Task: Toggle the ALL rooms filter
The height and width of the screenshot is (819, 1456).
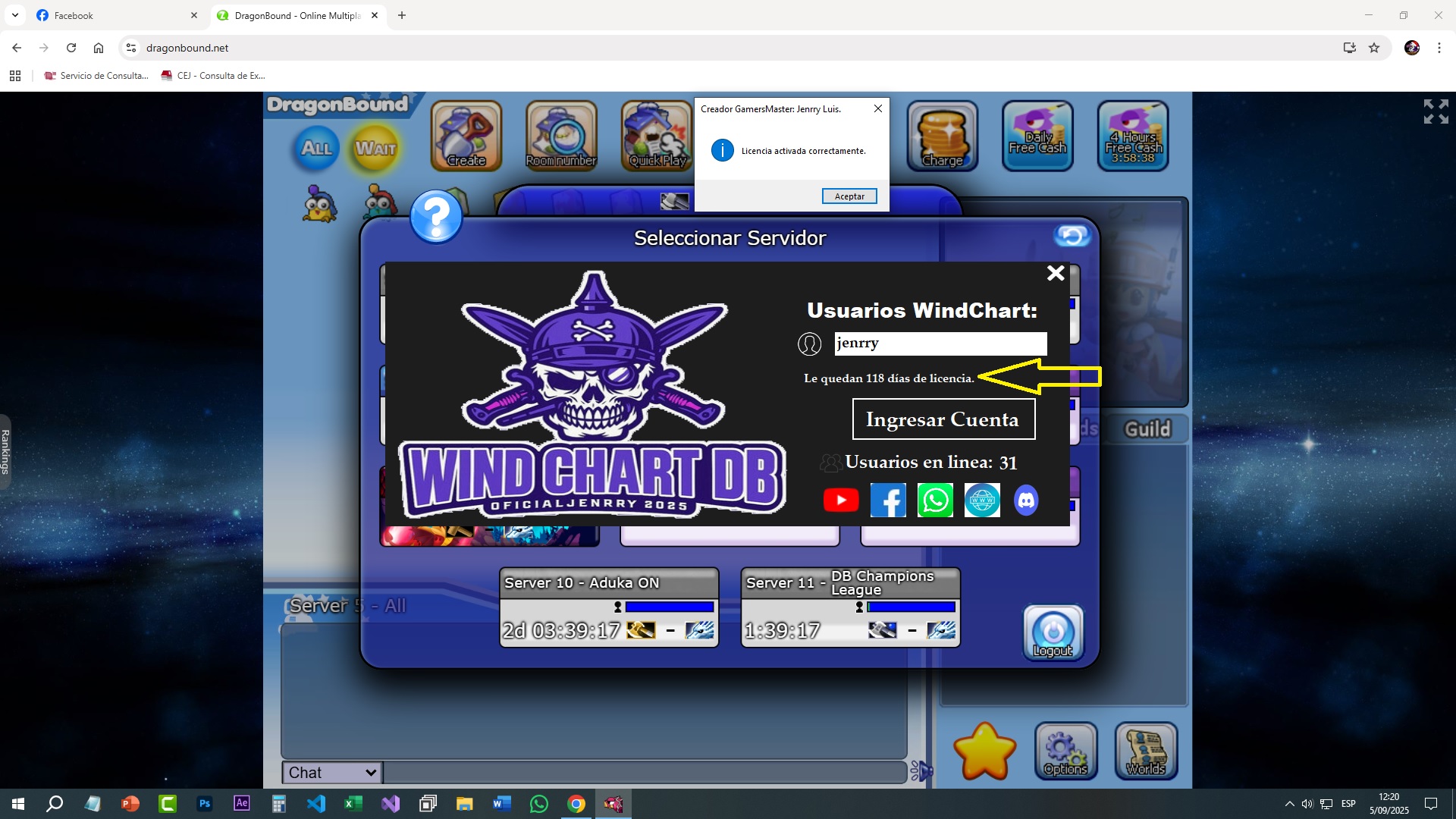Action: (x=317, y=148)
